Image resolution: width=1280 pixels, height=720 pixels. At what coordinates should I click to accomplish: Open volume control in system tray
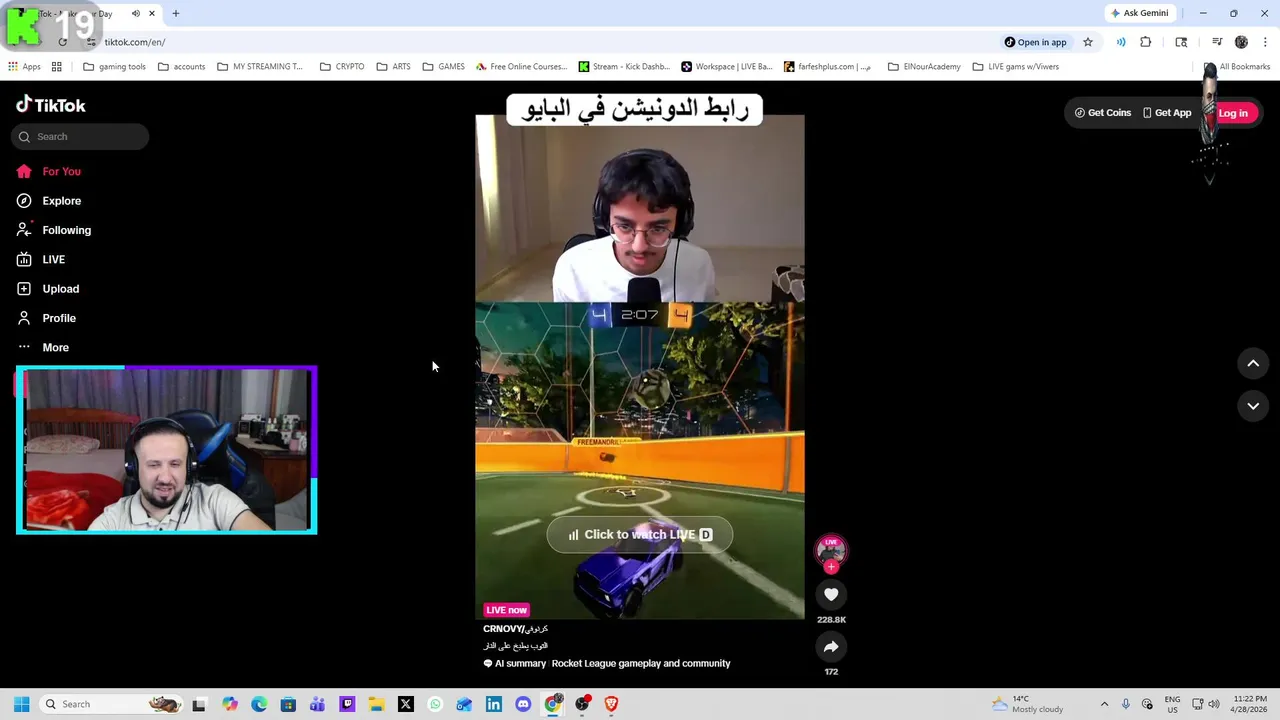coord(1214,704)
